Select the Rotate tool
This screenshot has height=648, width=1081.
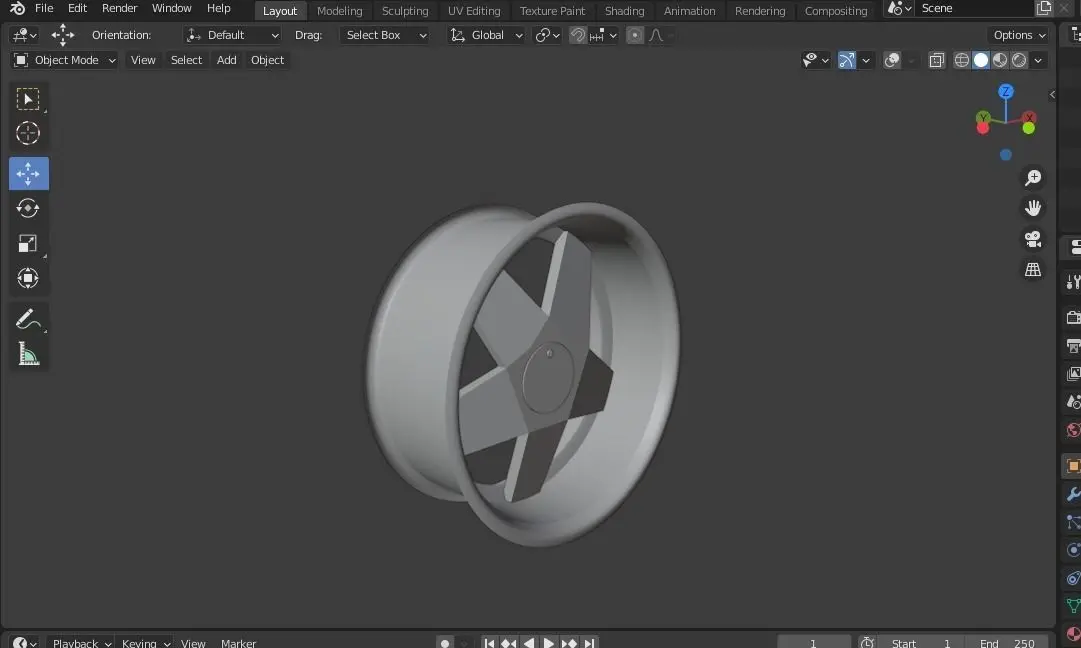(x=28, y=208)
